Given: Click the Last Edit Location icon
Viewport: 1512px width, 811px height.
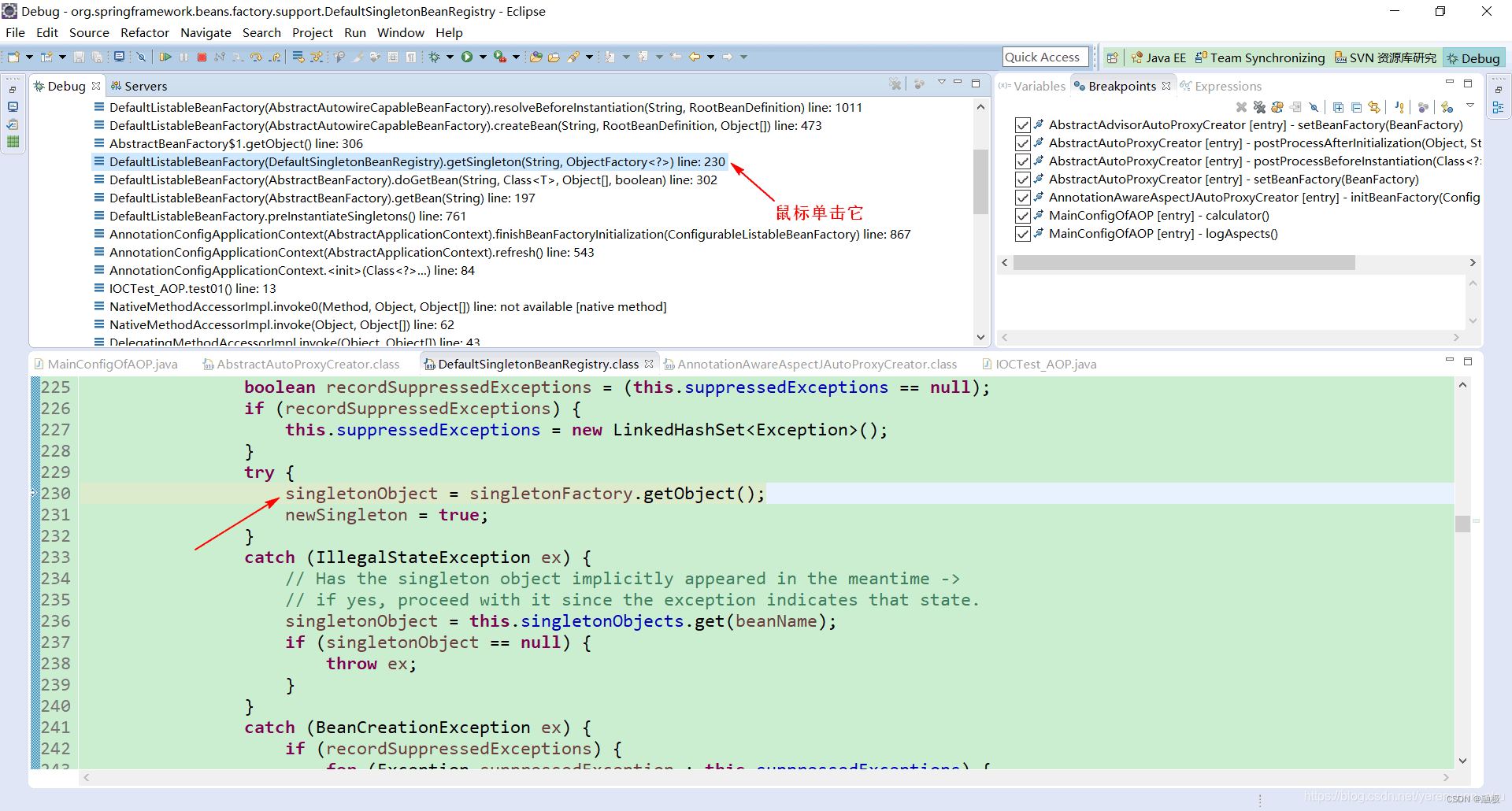Looking at the screenshot, I should click(x=675, y=57).
